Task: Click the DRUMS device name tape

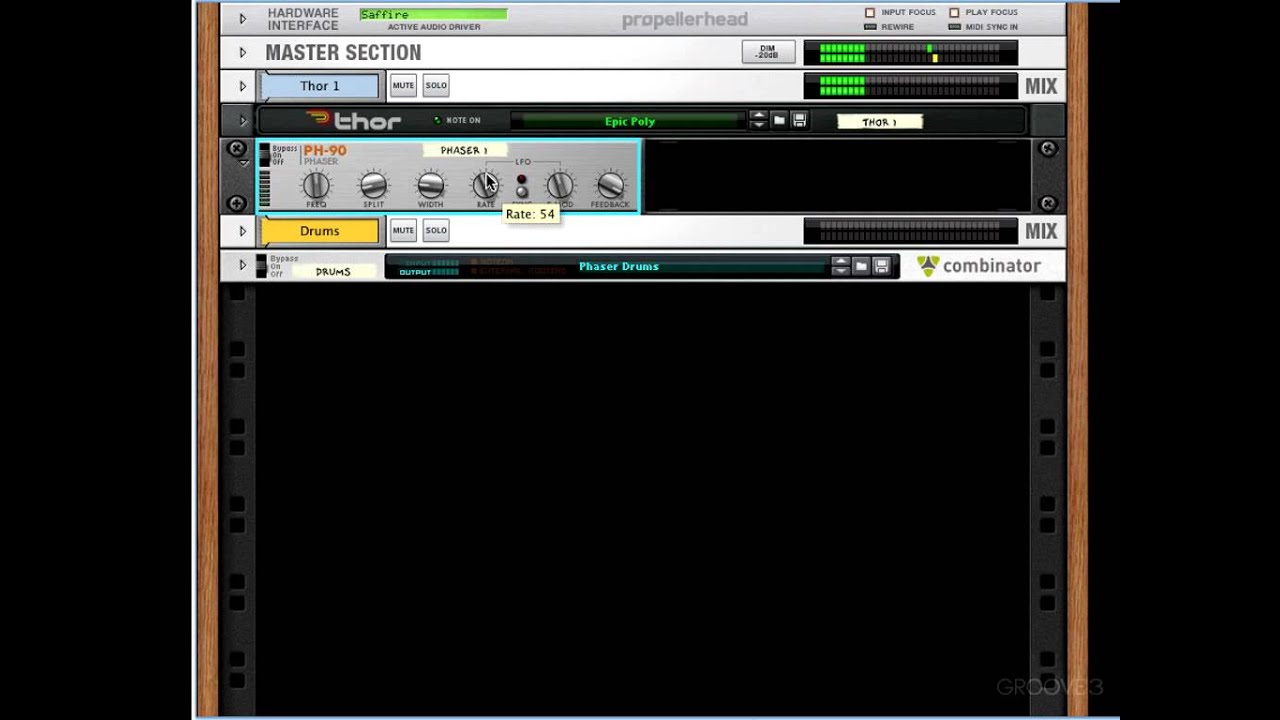Action: (333, 271)
